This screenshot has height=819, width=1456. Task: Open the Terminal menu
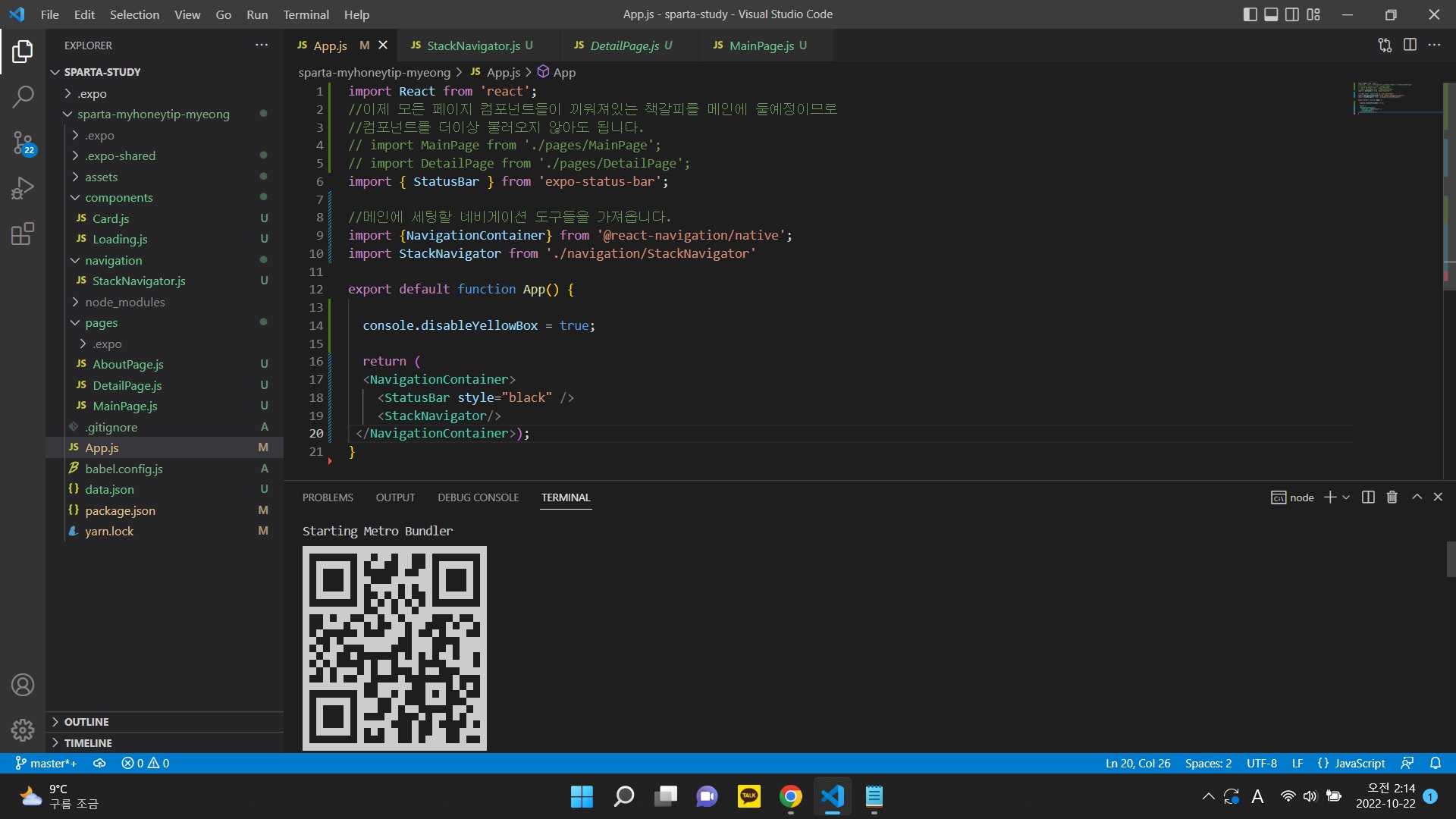tap(306, 14)
